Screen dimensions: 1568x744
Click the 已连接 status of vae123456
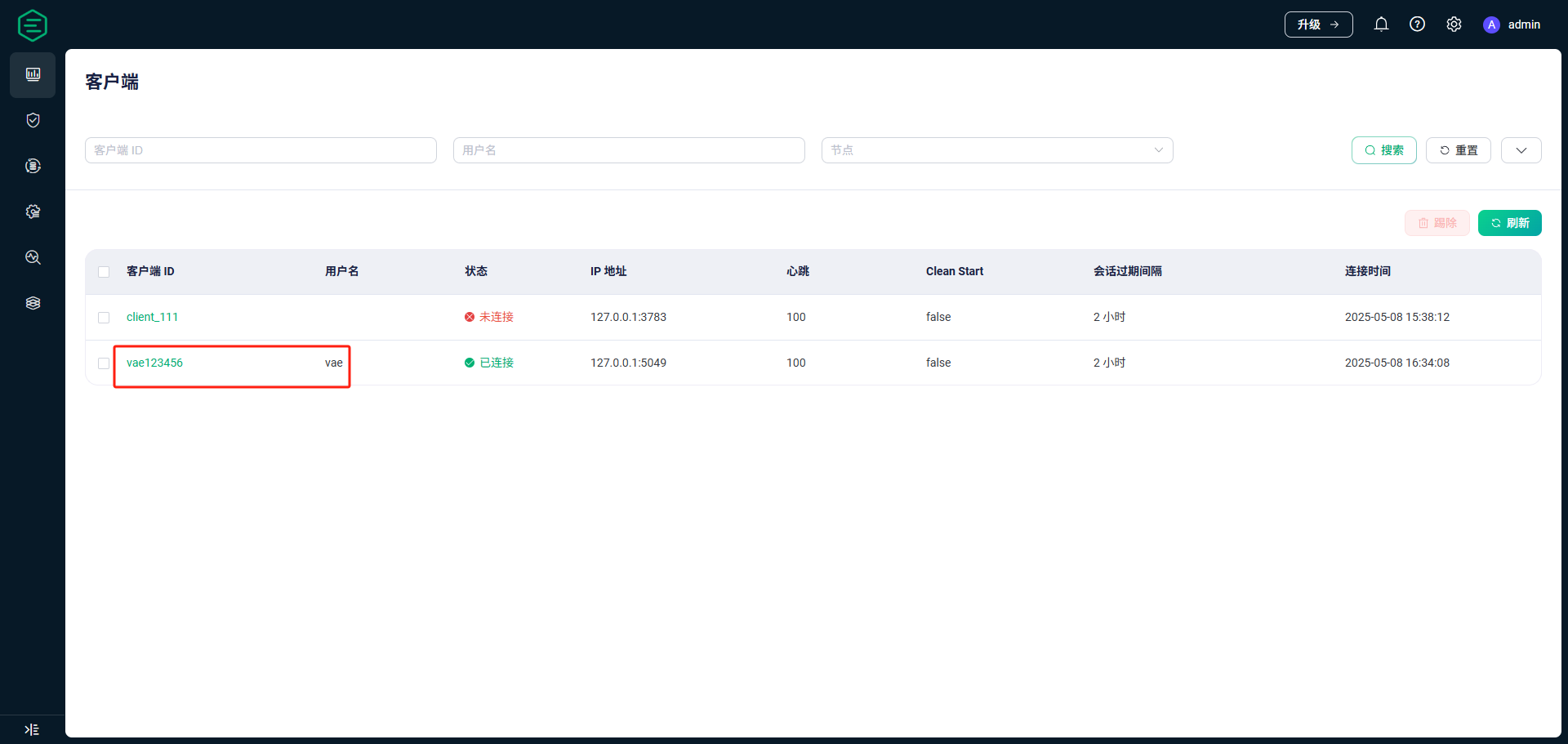click(x=488, y=363)
